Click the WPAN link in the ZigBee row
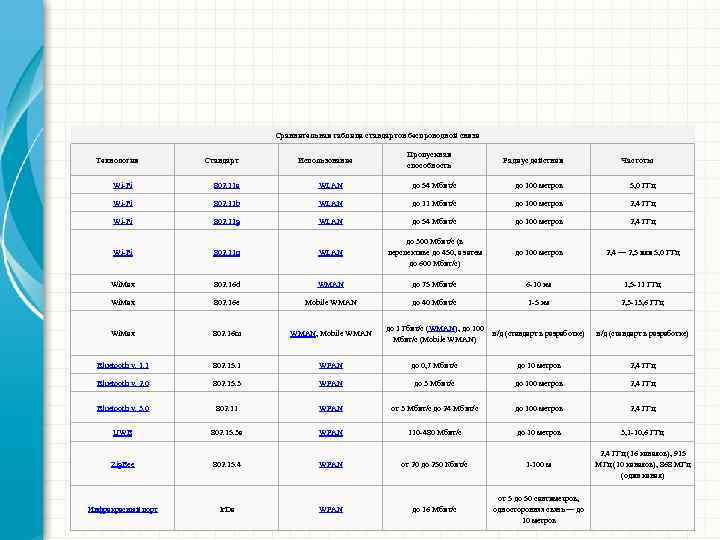This screenshot has width=720, height=540. 331,465
